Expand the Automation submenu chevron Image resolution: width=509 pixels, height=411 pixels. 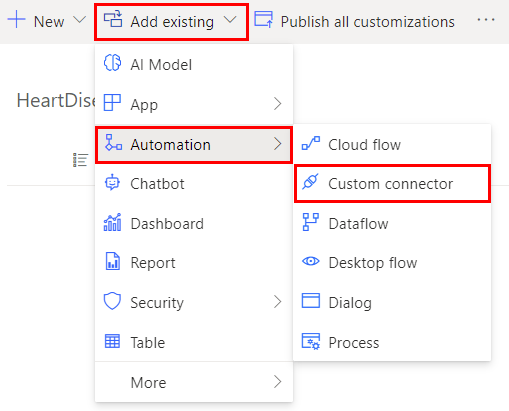pos(278,144)
